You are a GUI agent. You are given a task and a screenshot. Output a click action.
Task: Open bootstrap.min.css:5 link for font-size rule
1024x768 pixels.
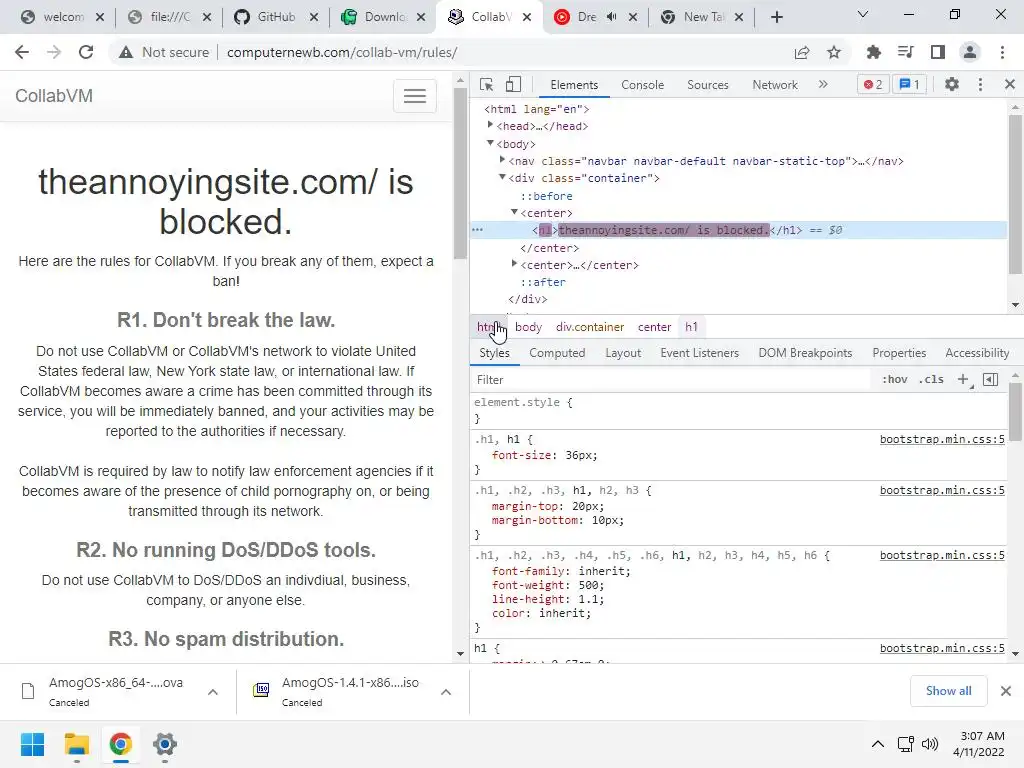click(942, 439)
